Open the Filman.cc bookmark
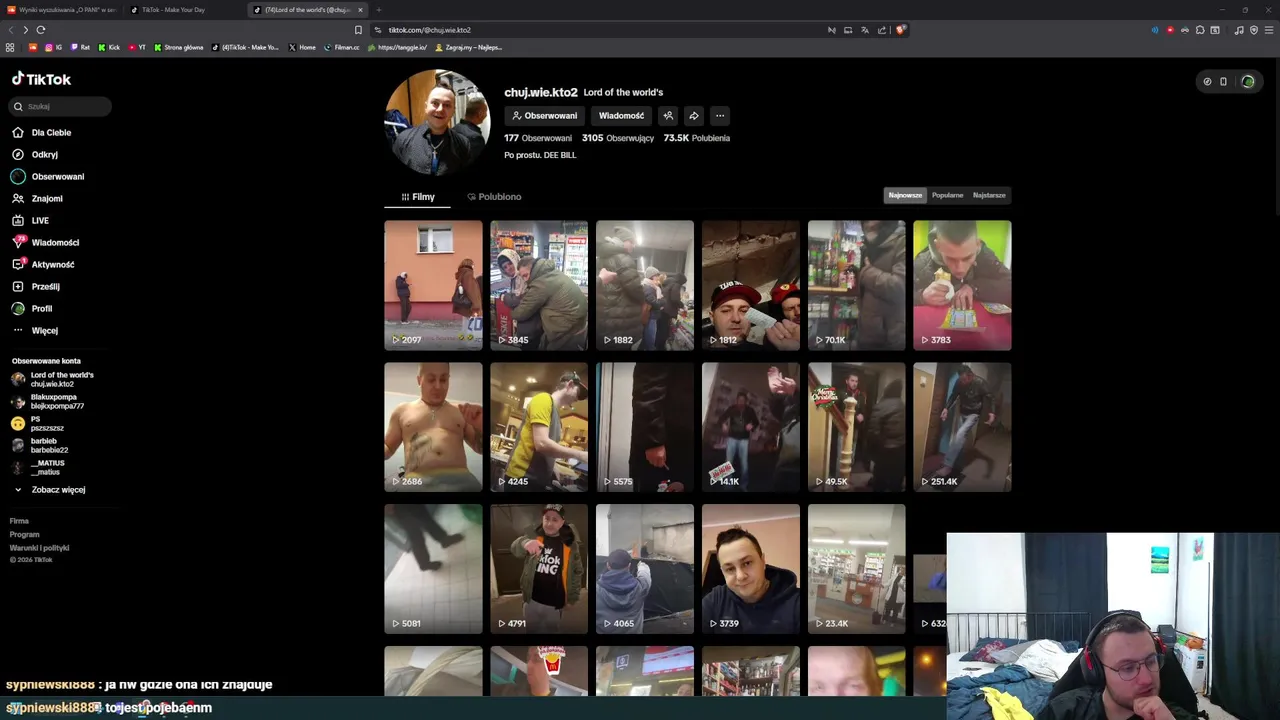The image size is (1280, 720). click(x=342, y=47)
